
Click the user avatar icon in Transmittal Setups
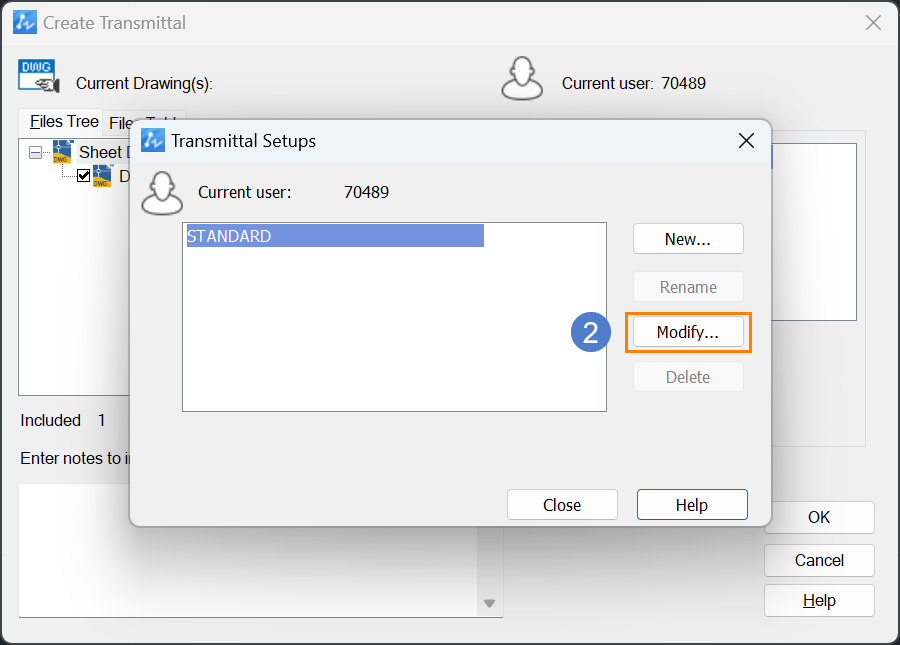click(162, 193)
